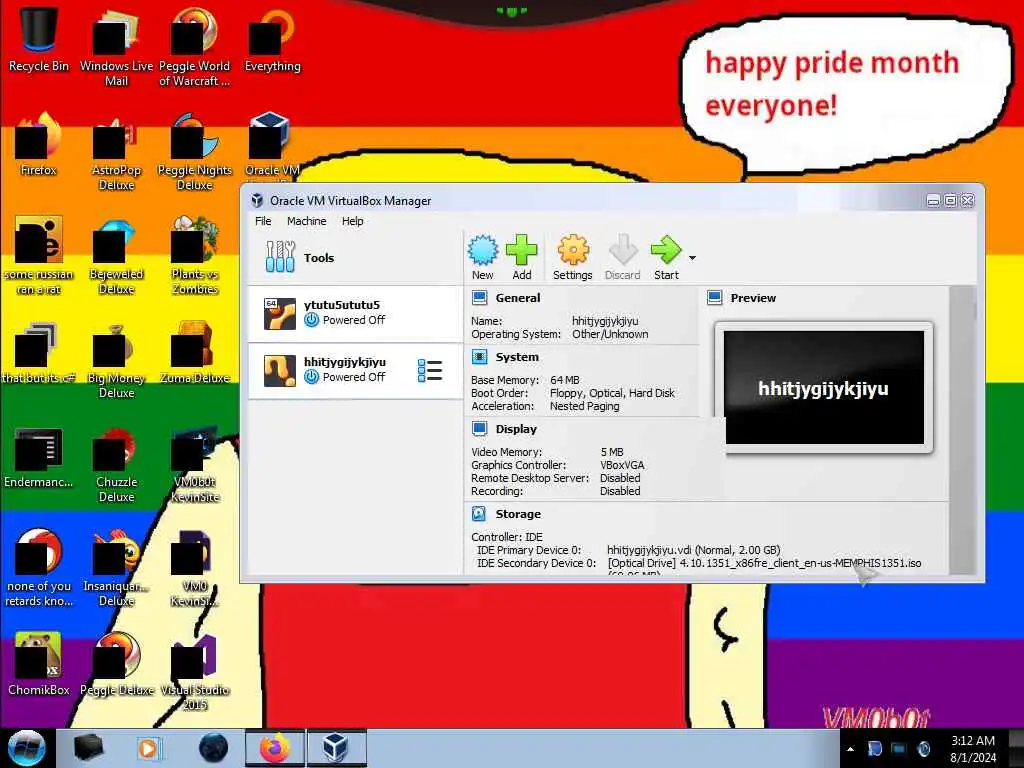Click Firefox in the taskbar
This screenshot has width=1024, height=768.
tap(275, 748)
